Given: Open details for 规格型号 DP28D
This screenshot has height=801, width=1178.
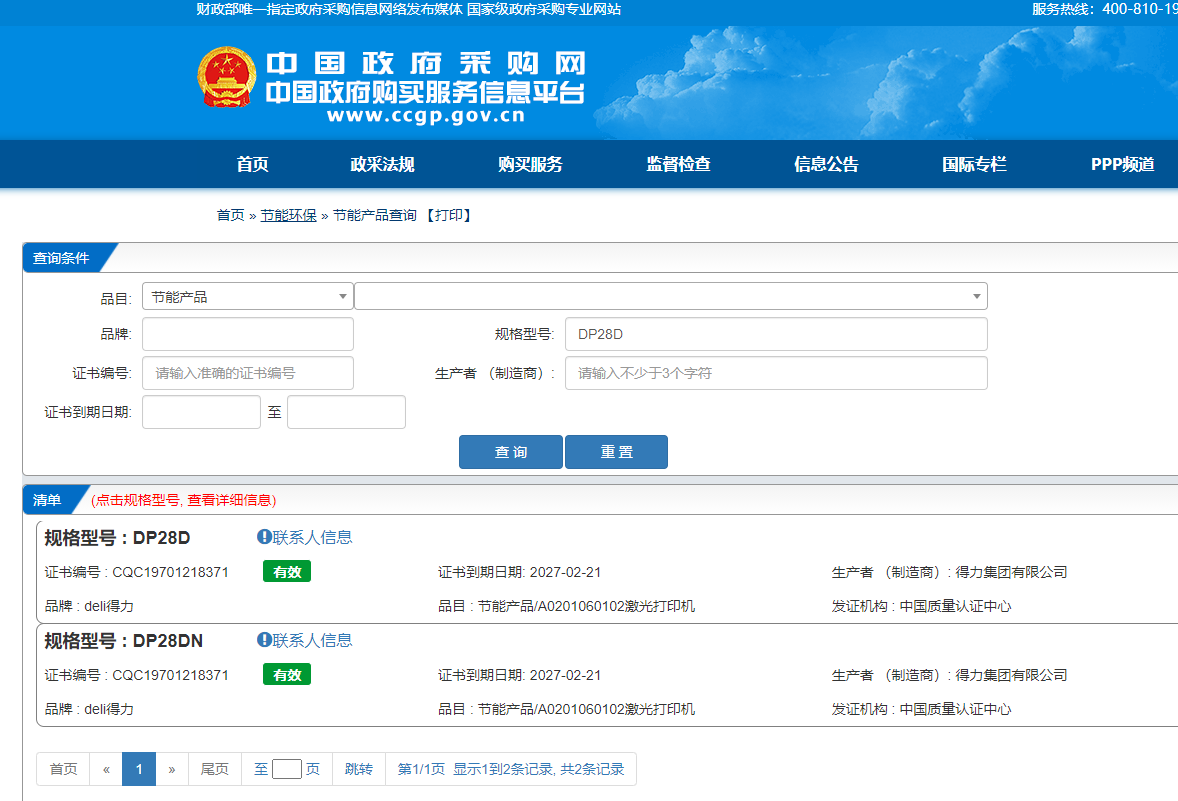Looking at the screenshot, I should [117, 538].
